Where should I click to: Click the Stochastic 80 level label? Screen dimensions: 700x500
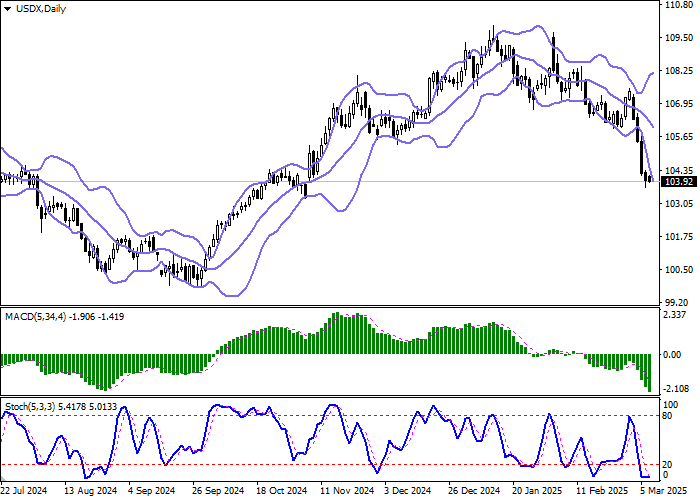[670, 414]
